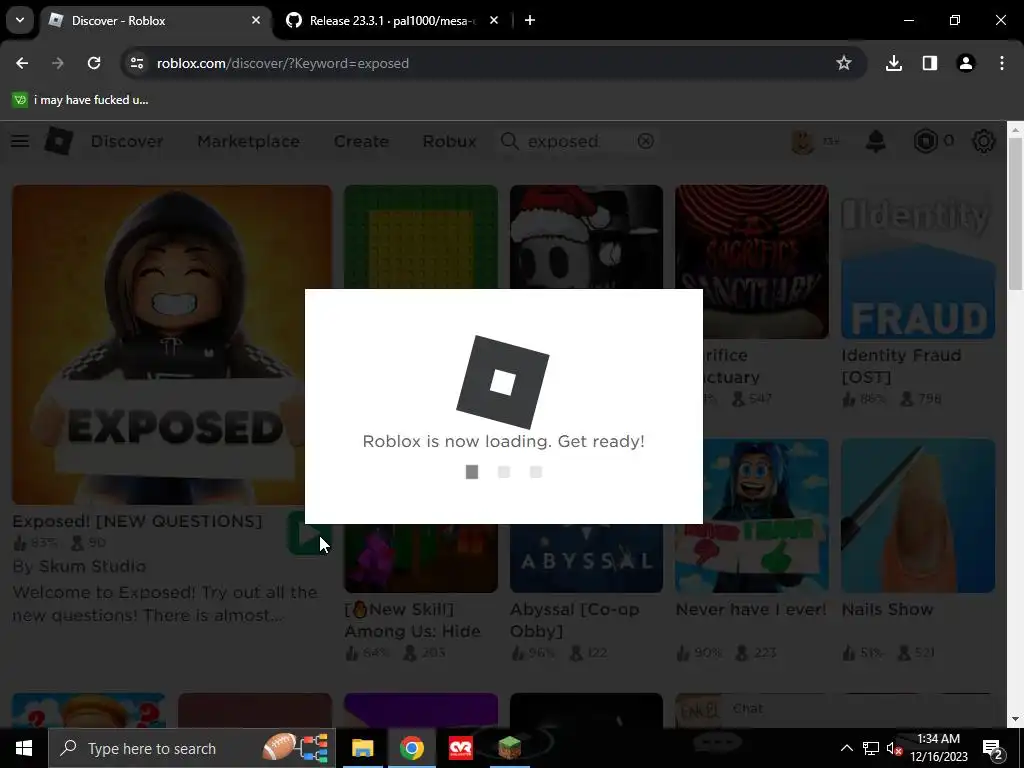This screenshot has width=1024, height=768.
Task: Click the Windows Start button
Action: [x=24, y=748]
